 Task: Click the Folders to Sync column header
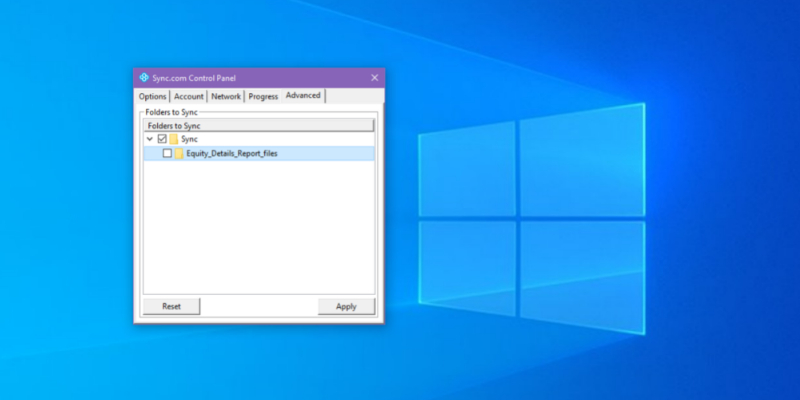(x=259, y=126)
